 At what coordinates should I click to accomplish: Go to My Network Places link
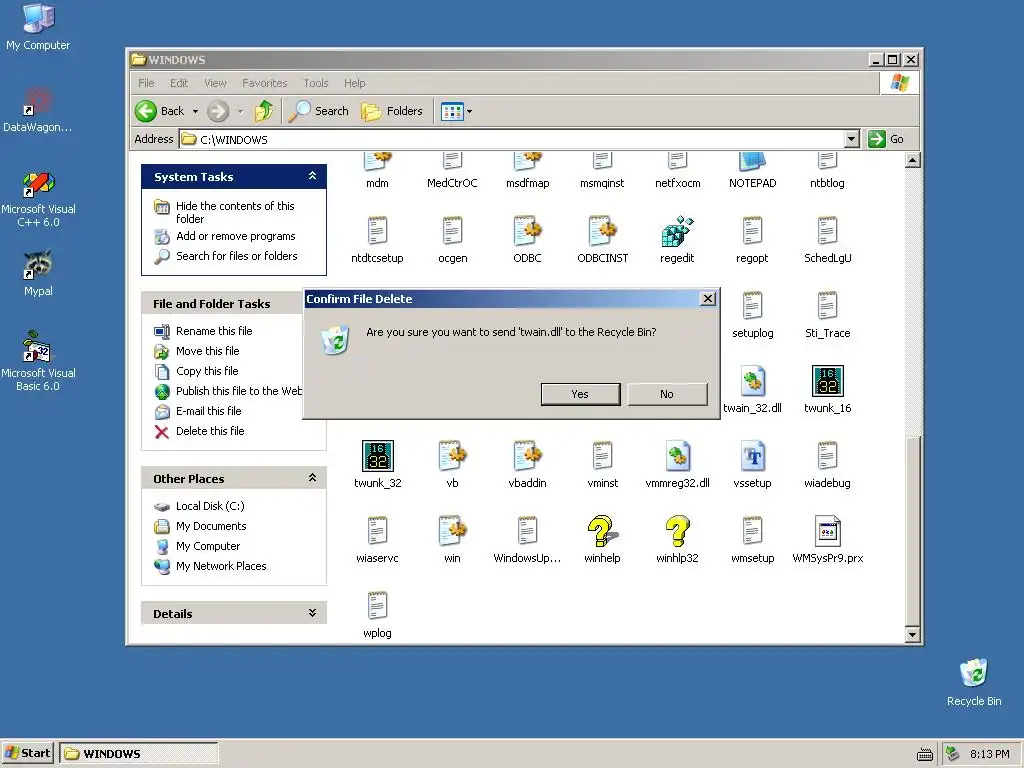coord(221,566)
